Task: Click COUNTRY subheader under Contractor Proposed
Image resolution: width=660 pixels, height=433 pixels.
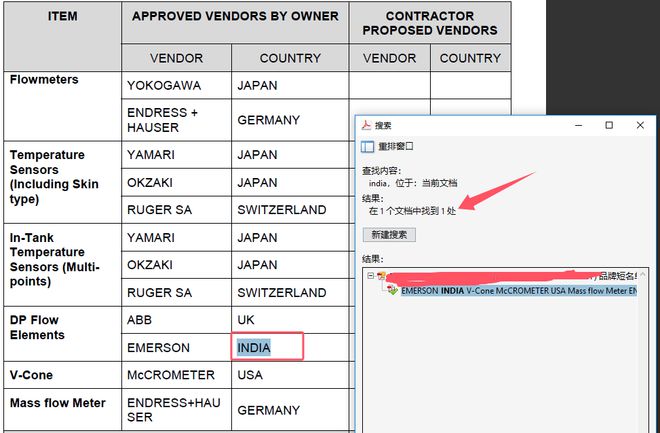Action: [470, 58]
